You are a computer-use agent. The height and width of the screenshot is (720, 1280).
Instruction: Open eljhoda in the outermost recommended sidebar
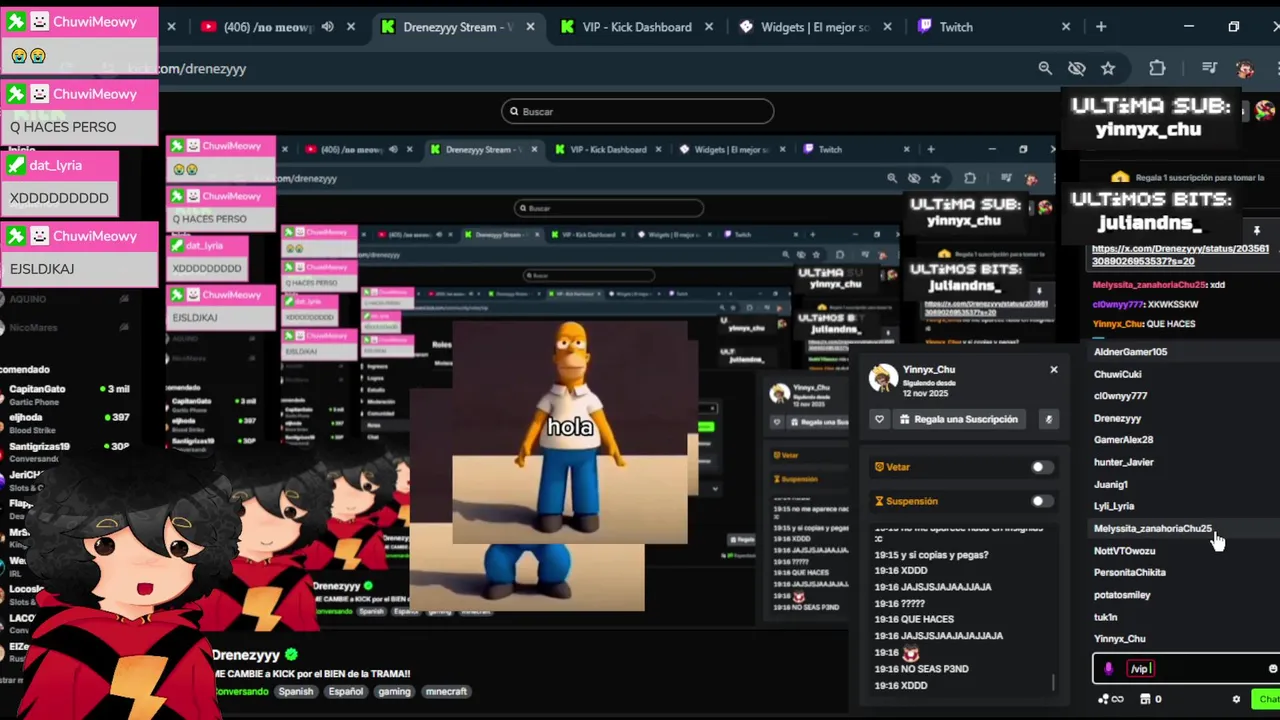[x=66, y=423]
